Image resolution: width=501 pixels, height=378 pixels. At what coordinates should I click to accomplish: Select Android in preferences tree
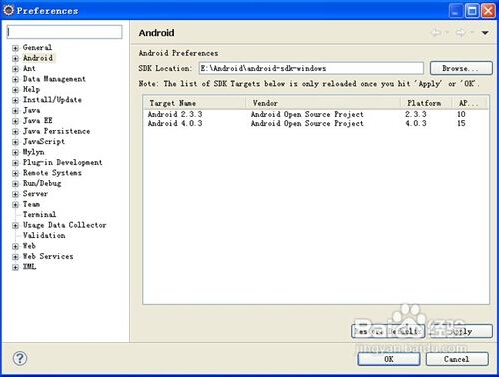[x=38, y=58]
